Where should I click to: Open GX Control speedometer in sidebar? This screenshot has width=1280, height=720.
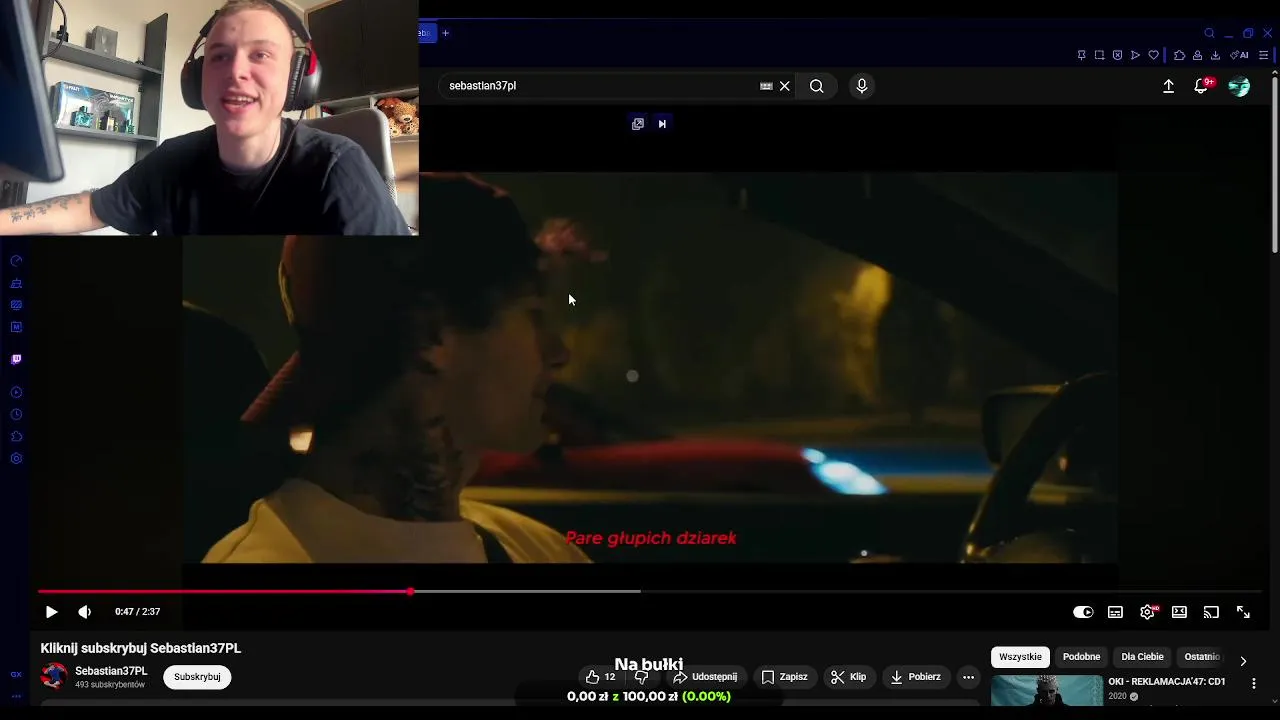pos(16,261)
